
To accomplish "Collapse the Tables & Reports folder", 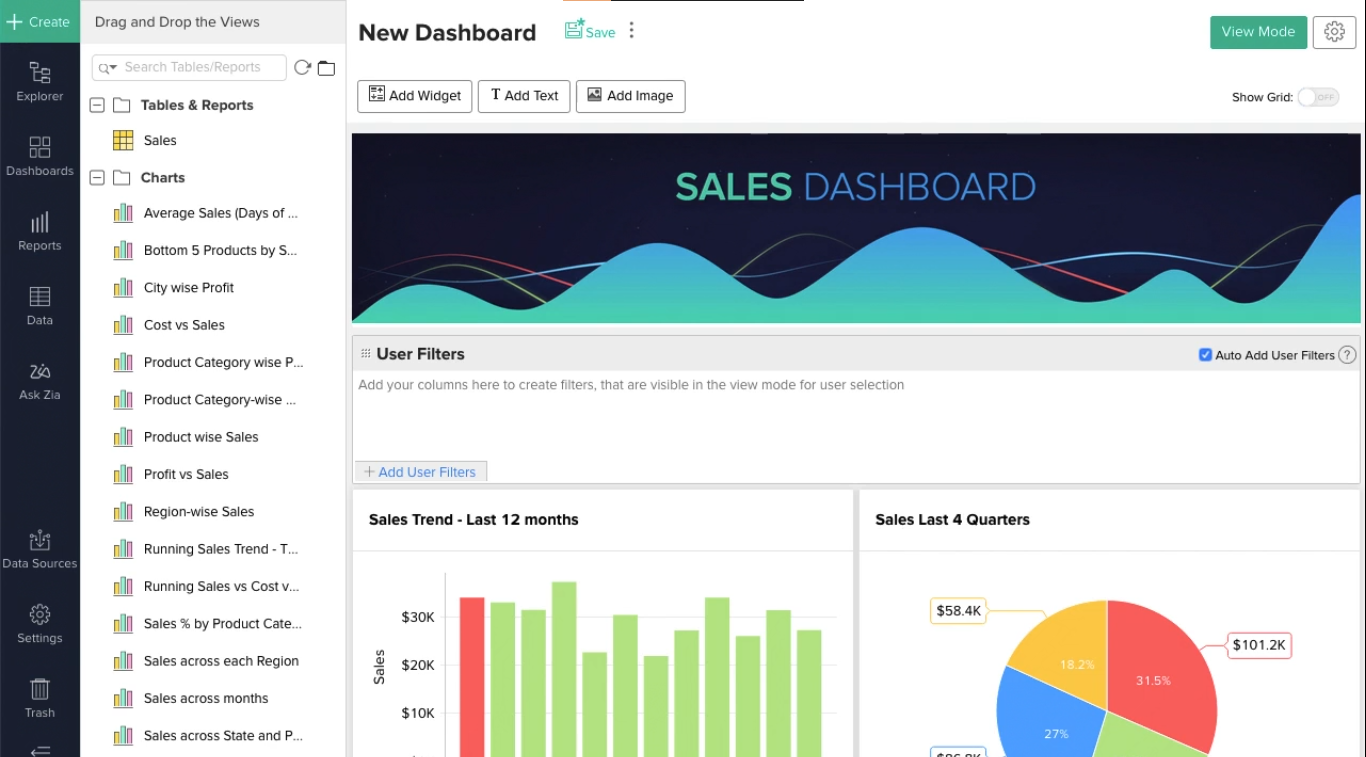I will (x=96, y=105).
